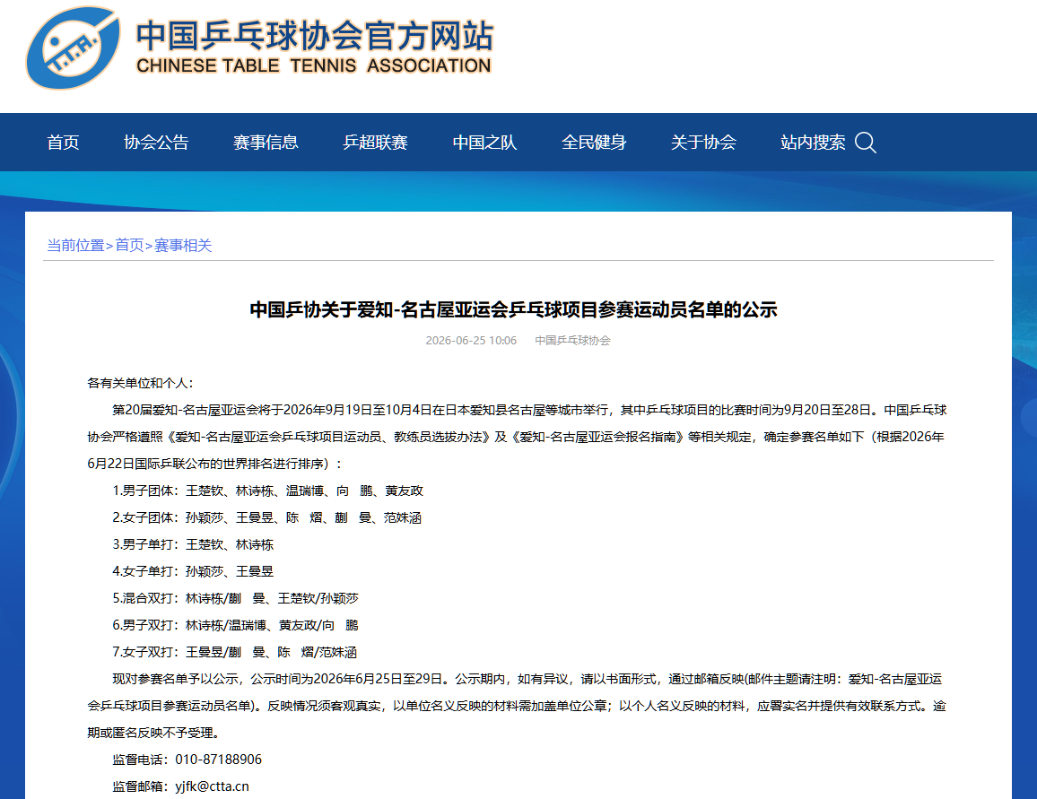The width and height of the screenshot is (1037, 799).
Task: Click the 7.女子双打 roster line
Action: tap(234, 652)
